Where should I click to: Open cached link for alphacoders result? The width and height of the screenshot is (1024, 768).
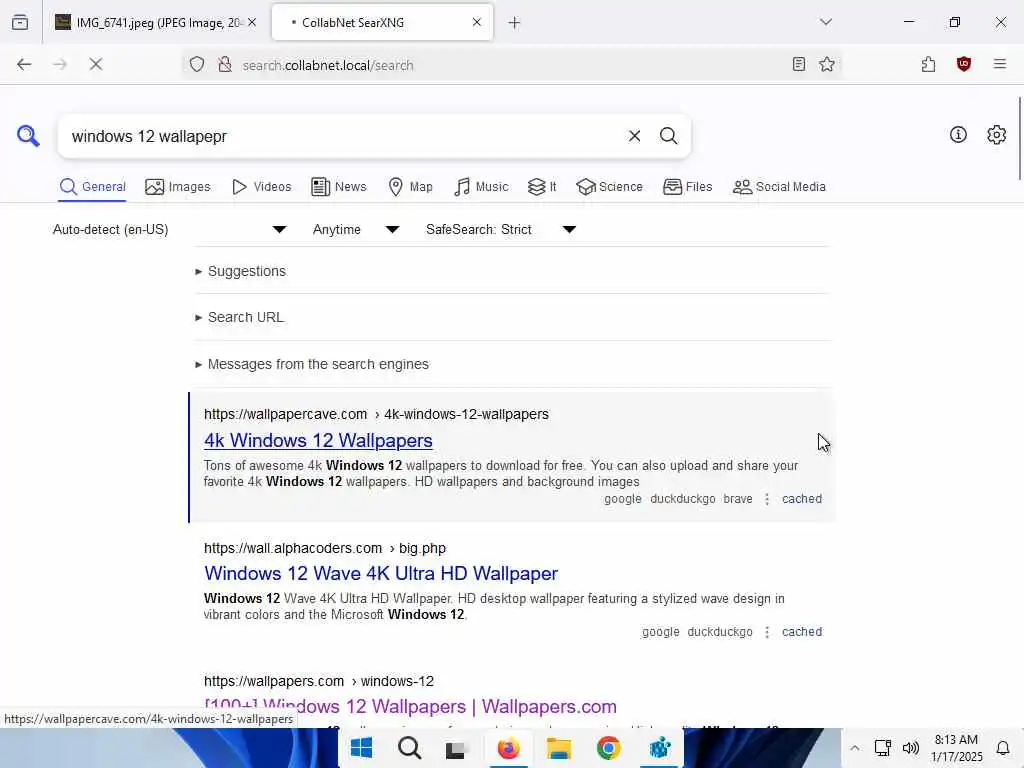click(802, 632)
